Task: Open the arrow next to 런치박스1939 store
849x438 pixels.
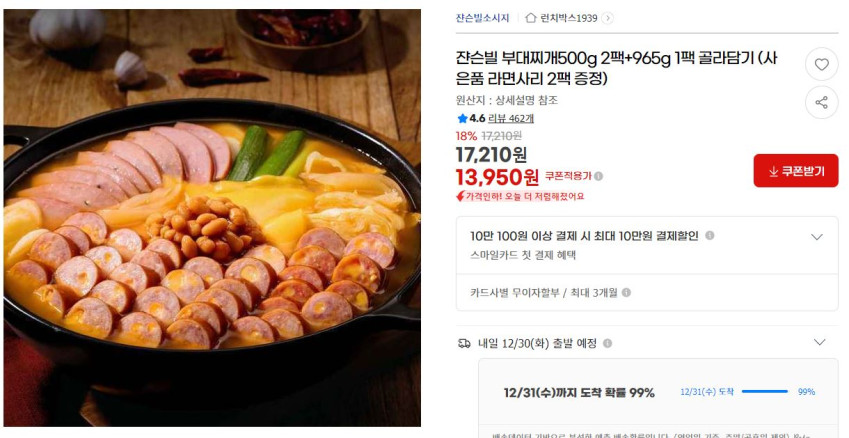Action: (x=608, y=18)
